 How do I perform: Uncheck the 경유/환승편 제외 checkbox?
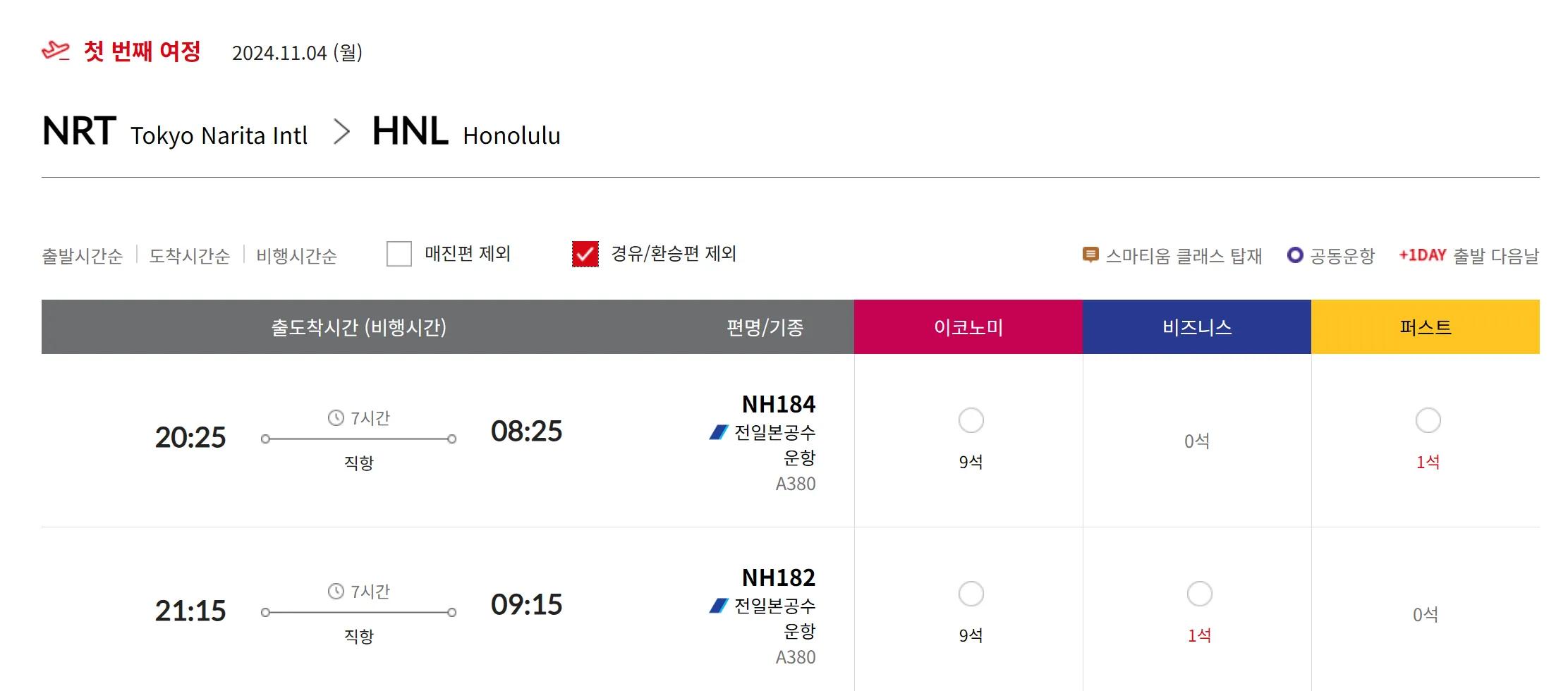click(585, 254)
